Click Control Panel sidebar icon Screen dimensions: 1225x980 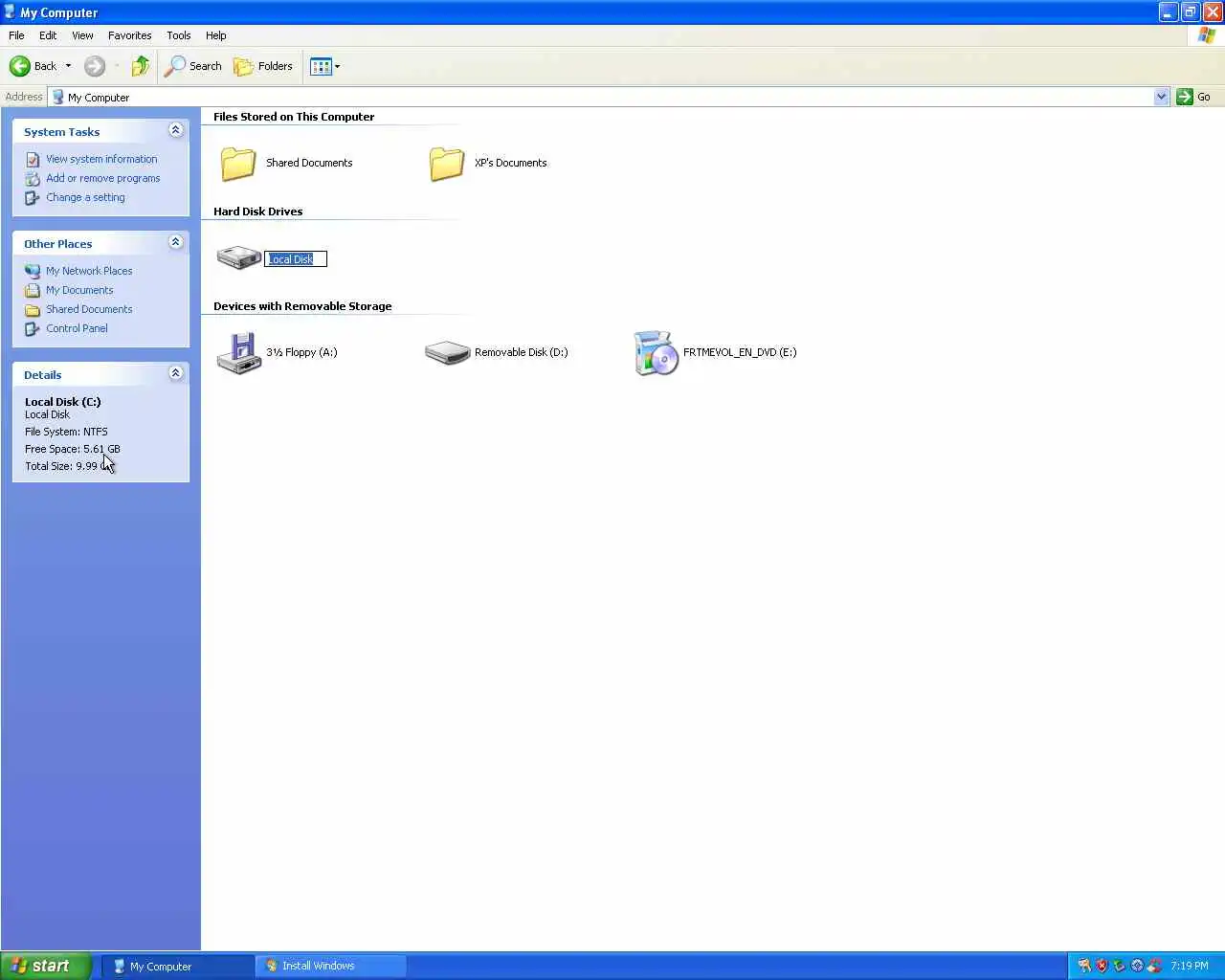pyautogui.click(x=33, y=328)
